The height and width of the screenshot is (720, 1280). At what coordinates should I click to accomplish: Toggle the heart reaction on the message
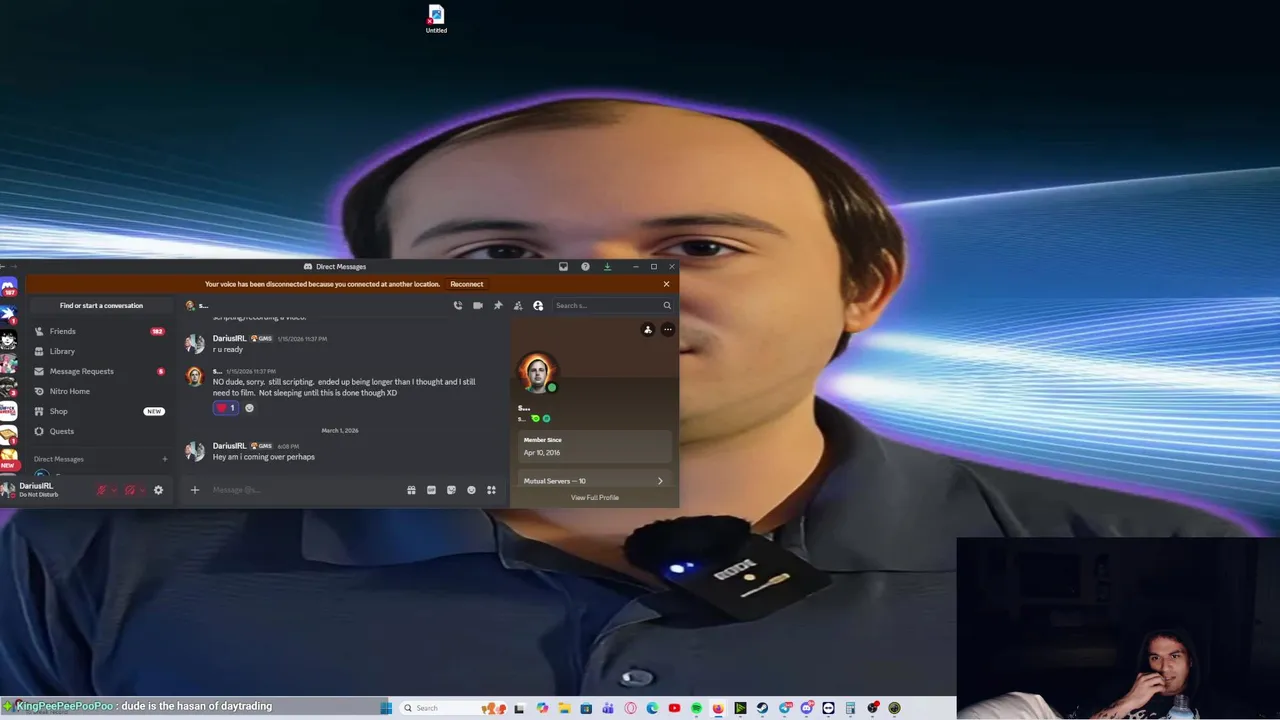tap(226, 408)
